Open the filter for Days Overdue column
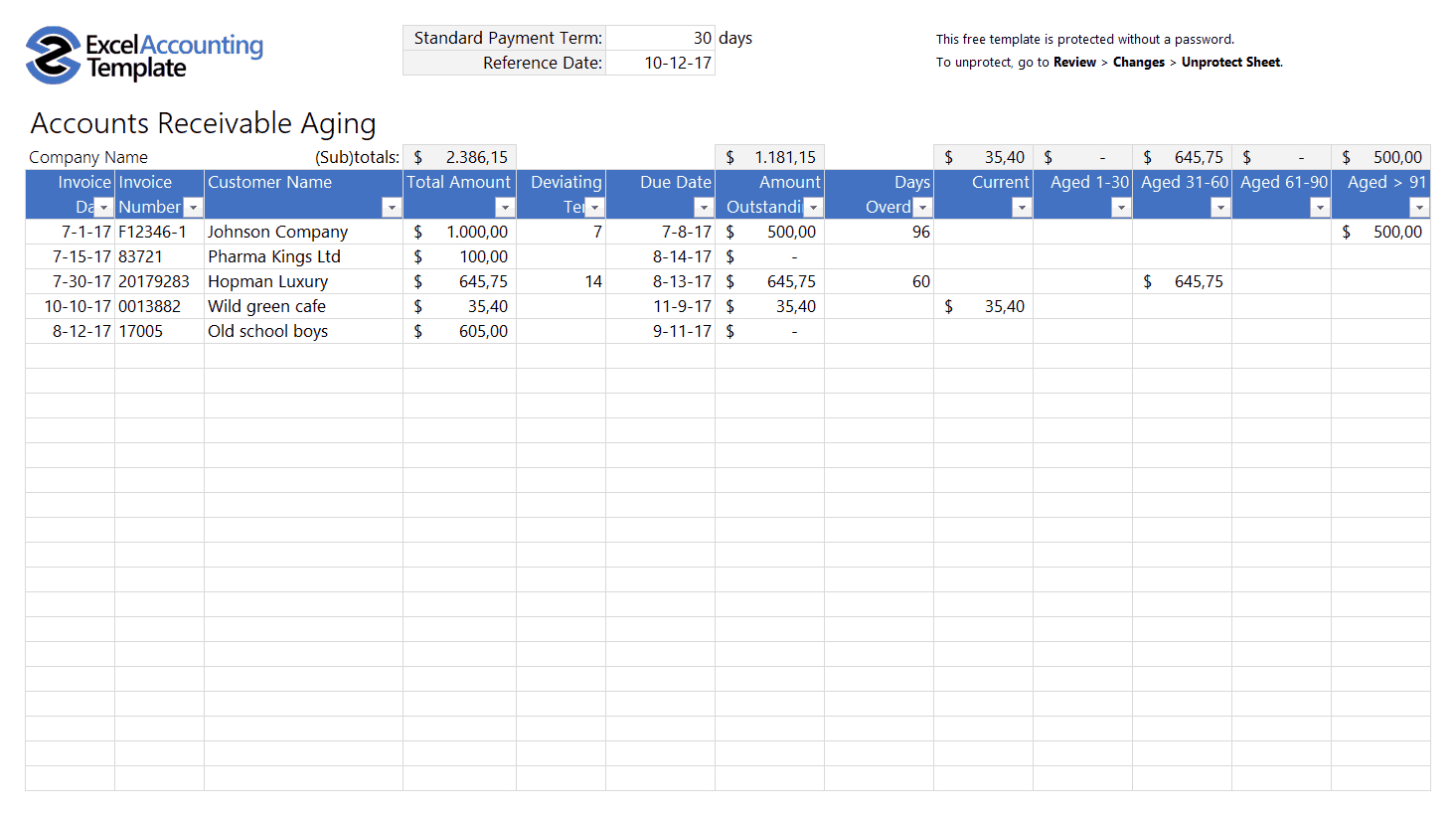Viewport: 1456px width, 815px height. [922, 207]
